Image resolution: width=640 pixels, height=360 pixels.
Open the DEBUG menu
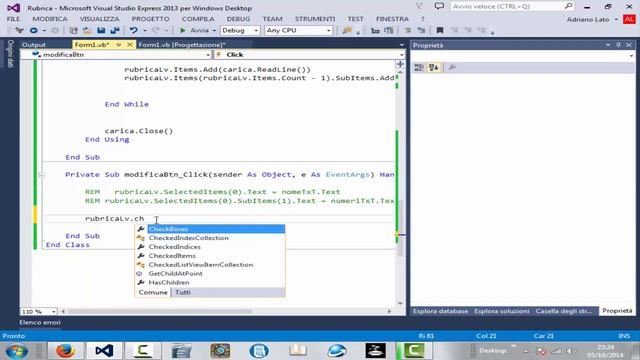[x=238, y=19]
